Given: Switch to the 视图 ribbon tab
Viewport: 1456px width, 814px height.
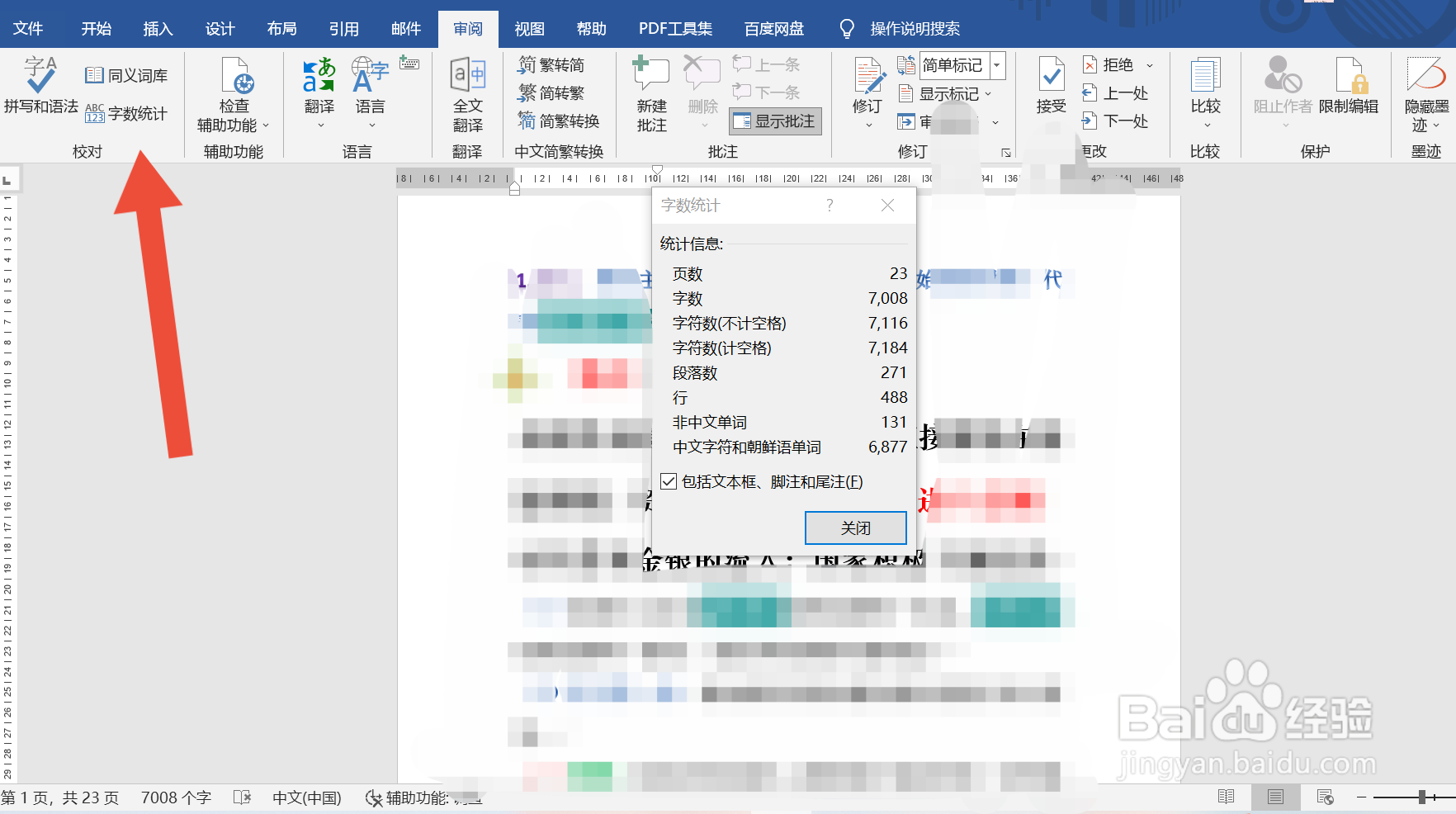Looking at the screenshot, I should point(528,27).
